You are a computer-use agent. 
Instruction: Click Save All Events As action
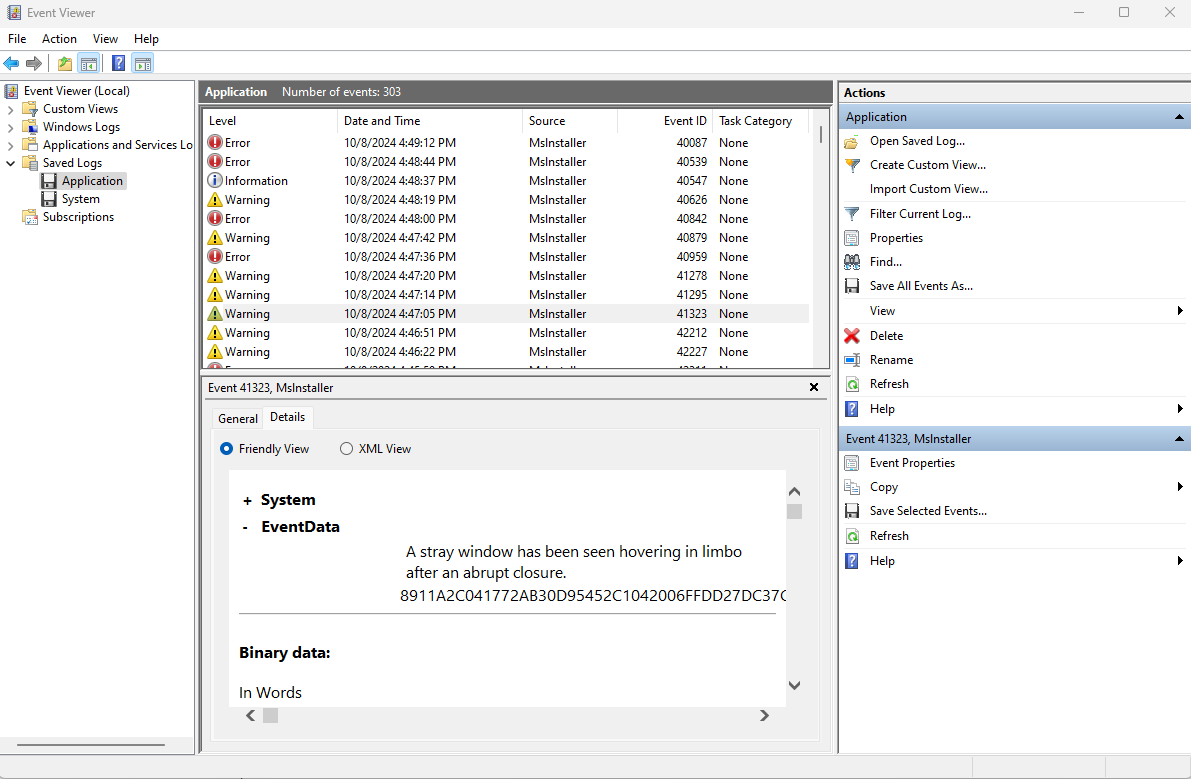tap(921, 286)
